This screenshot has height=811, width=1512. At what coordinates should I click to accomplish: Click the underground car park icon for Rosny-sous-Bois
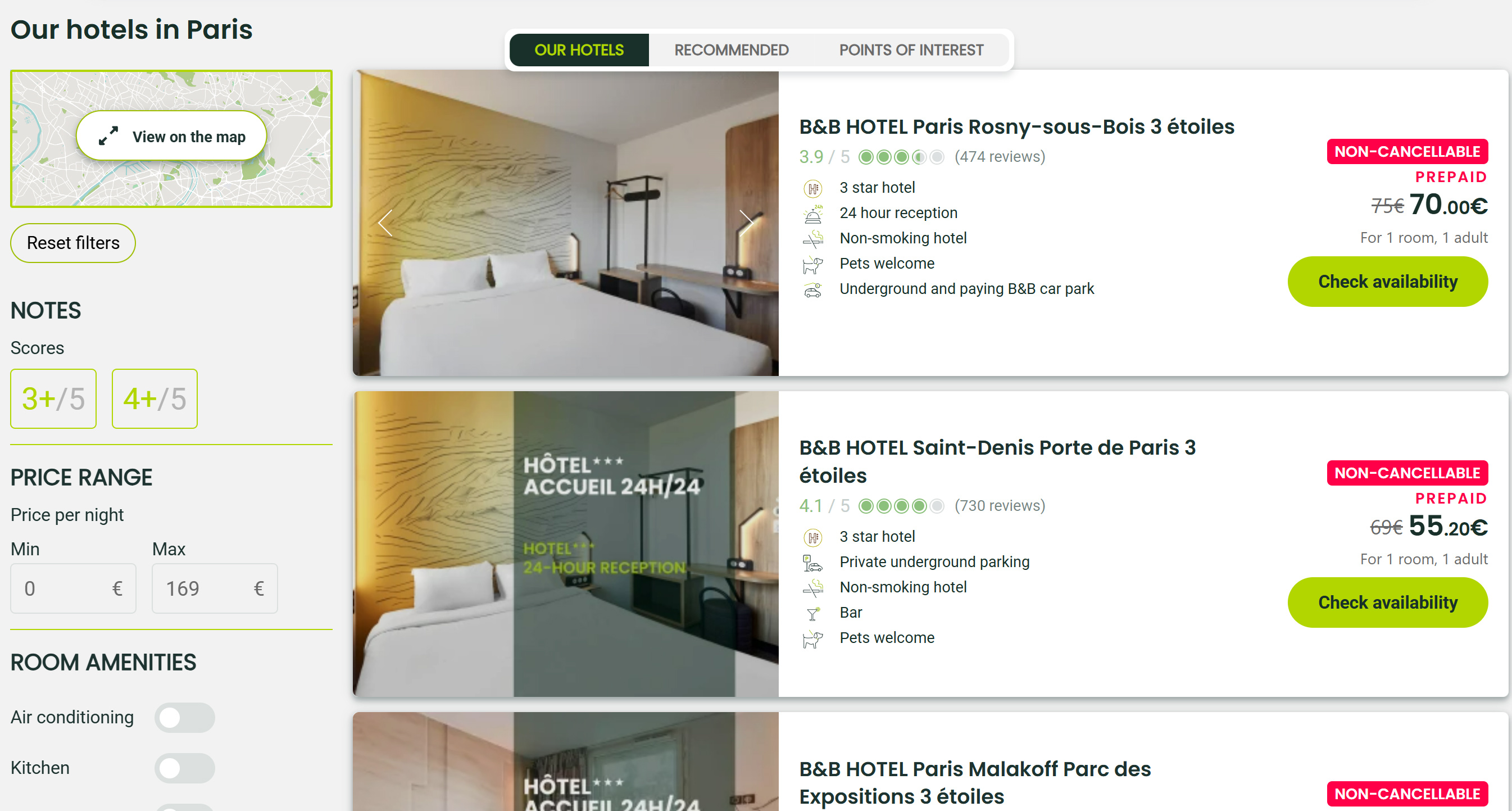(x=813, y=289)
